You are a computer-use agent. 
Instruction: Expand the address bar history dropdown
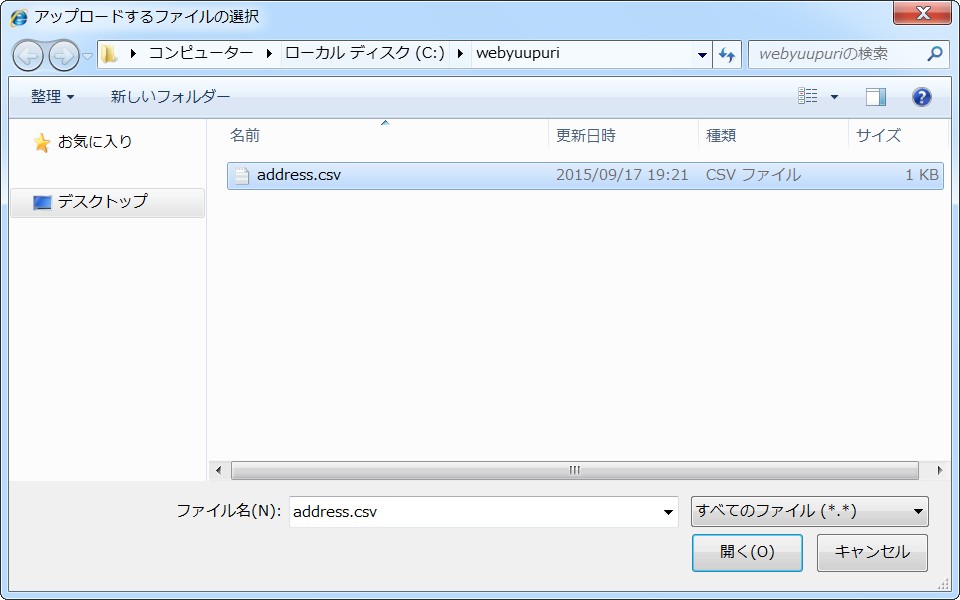point(702,55)
